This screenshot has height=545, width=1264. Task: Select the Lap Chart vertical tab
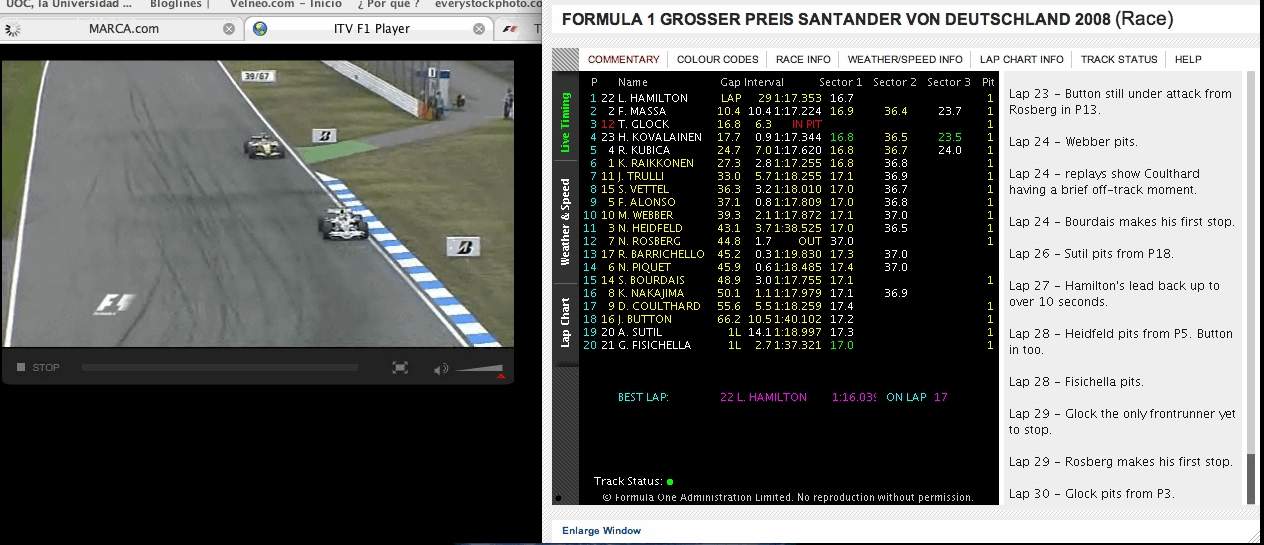click(x=565, y=322)
